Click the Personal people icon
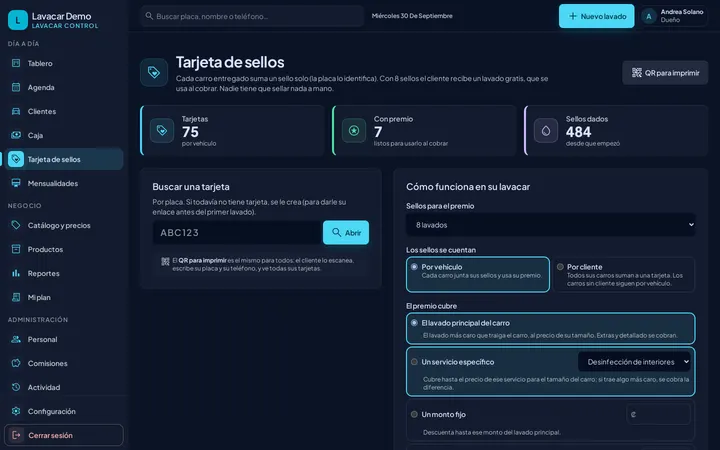 [x=16, y=339]
